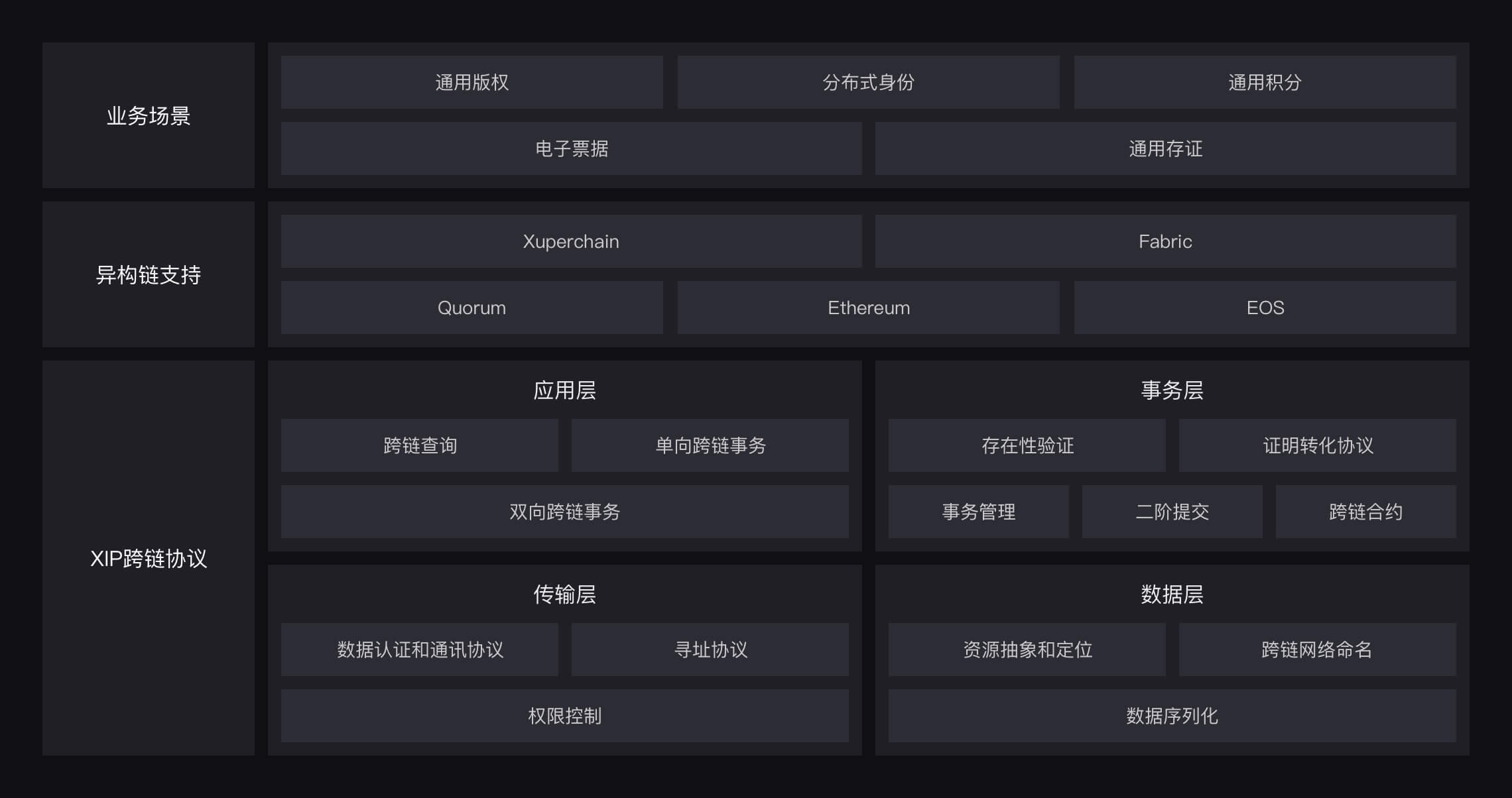This screenshot has height=798, width=1512.
Task: Select the 事务管理 box
Action: tap(978, 512)
